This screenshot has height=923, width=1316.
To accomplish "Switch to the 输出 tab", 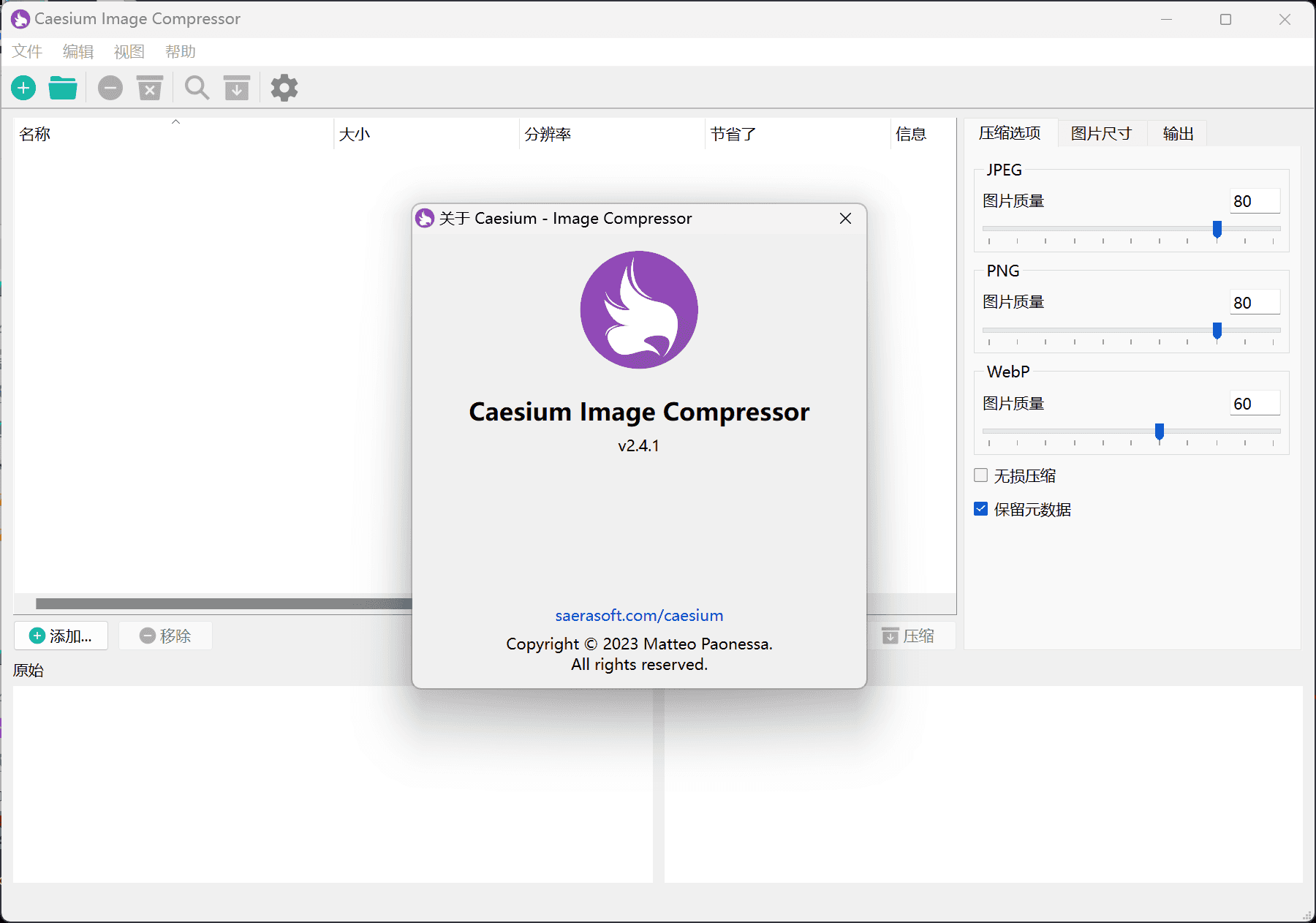I will [1178, 134].
